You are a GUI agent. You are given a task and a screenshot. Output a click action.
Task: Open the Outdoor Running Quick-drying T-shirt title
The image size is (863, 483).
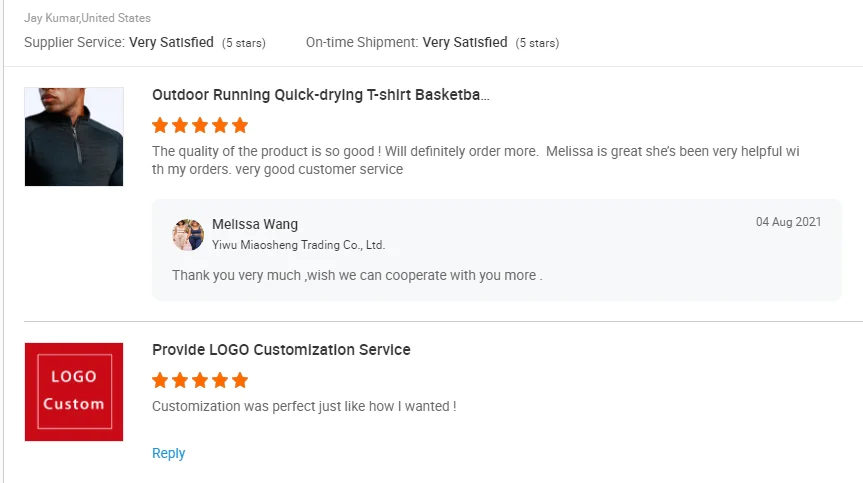pyautogui.click(x=320, y=95)
